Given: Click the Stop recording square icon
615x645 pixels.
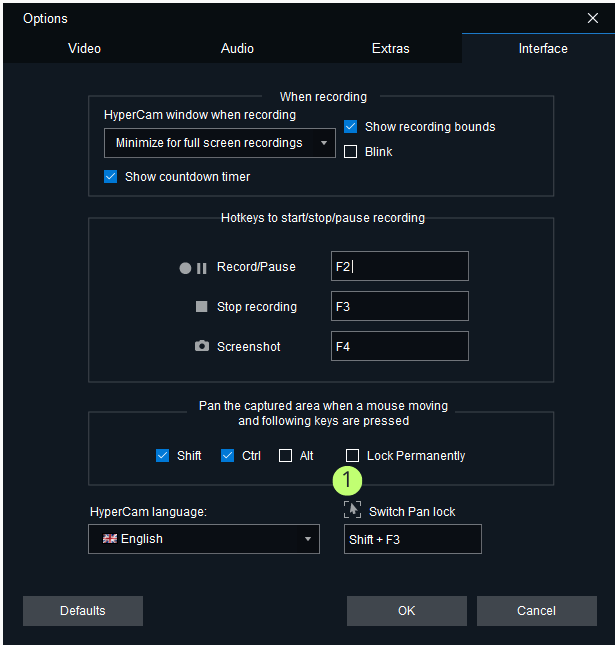Looking at the screenshot, I should pos(201,306).
